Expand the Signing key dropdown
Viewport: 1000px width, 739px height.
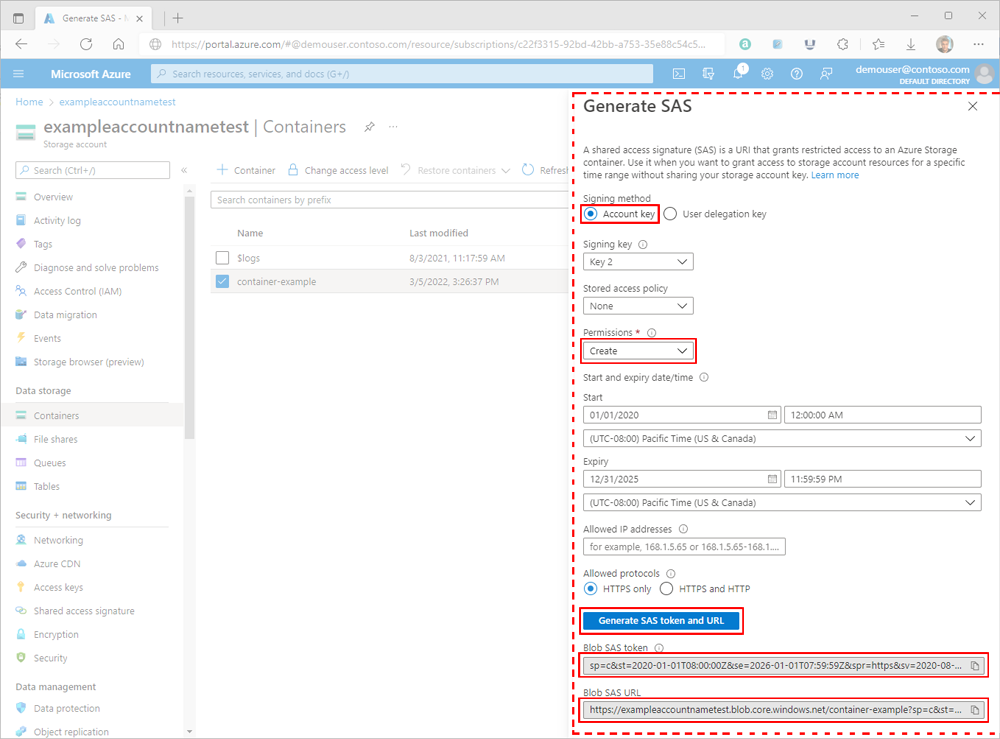click(638, 262)
